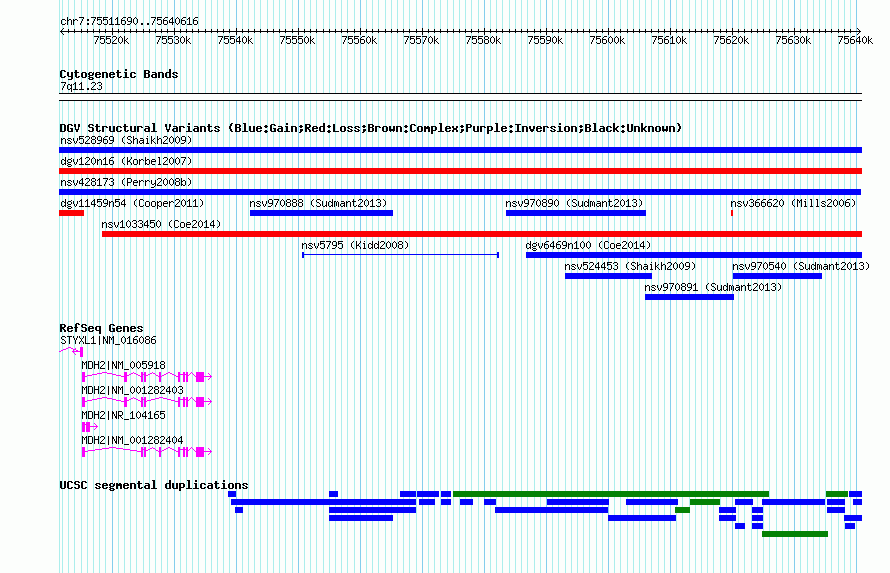The image size is (890, 573).
Task: Click the nsv970888 (Sudmant2013) variant bar
Action: point(321,213)
